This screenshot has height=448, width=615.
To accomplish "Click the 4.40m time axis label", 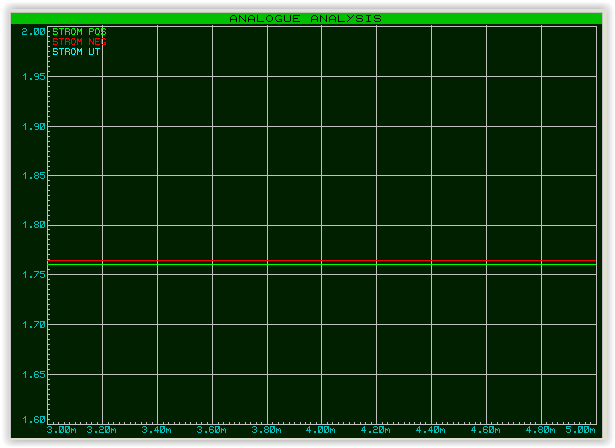I will 430,430.
